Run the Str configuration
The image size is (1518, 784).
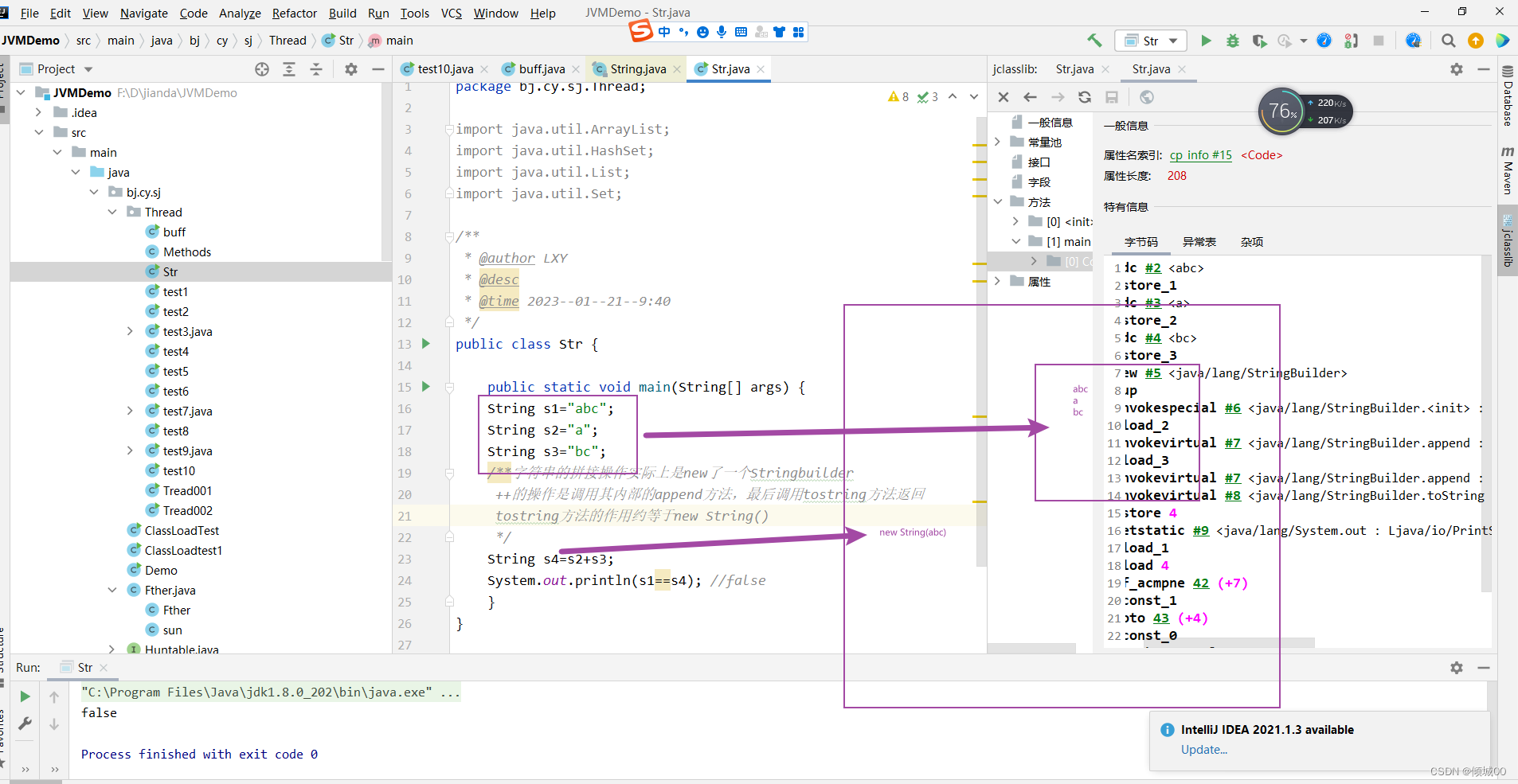coord(1206,41)
